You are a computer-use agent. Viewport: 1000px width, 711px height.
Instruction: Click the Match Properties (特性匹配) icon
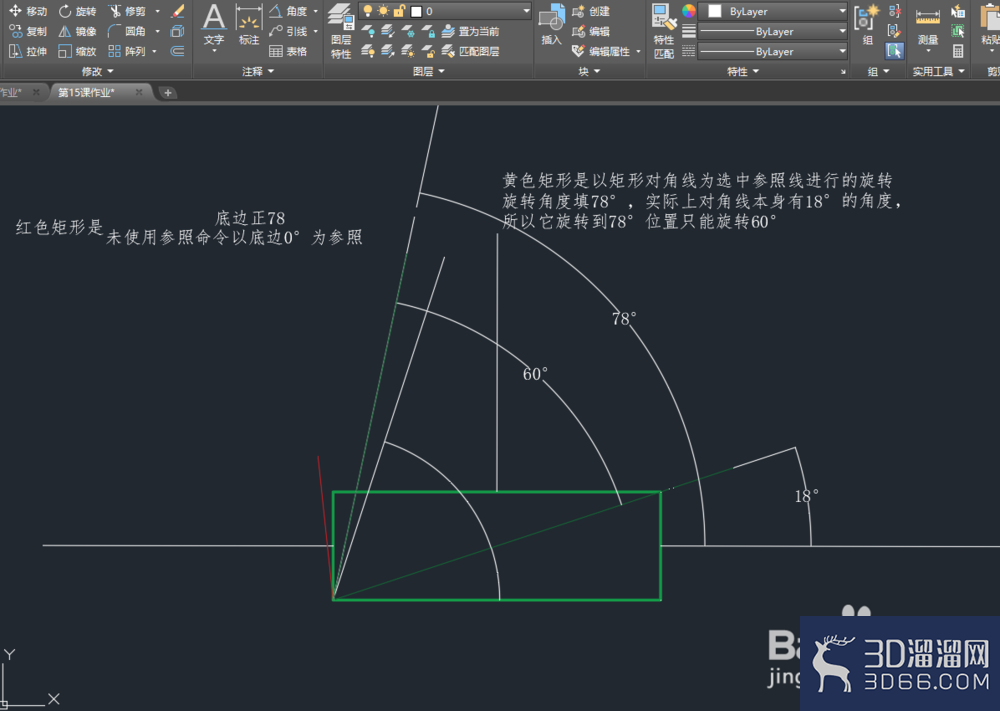pos(664,31)
